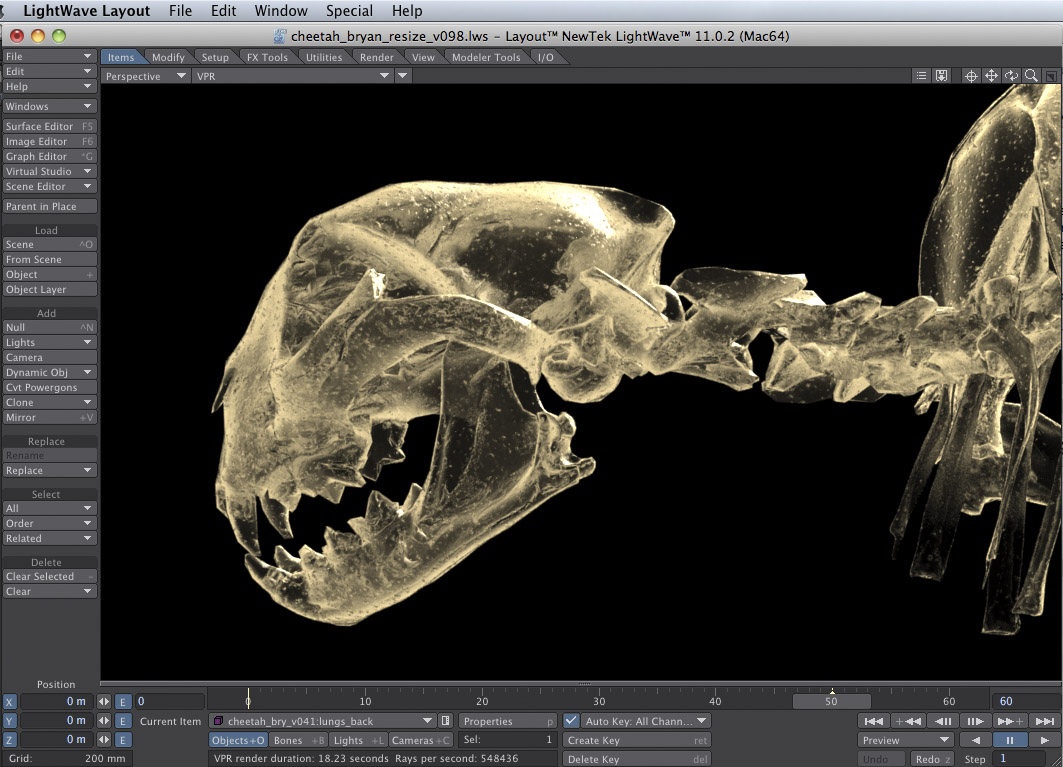The height and width of the screenshot is (767, 1063).
Task: Maximize the viewport with the corner icon
Action: [1051, 76]
